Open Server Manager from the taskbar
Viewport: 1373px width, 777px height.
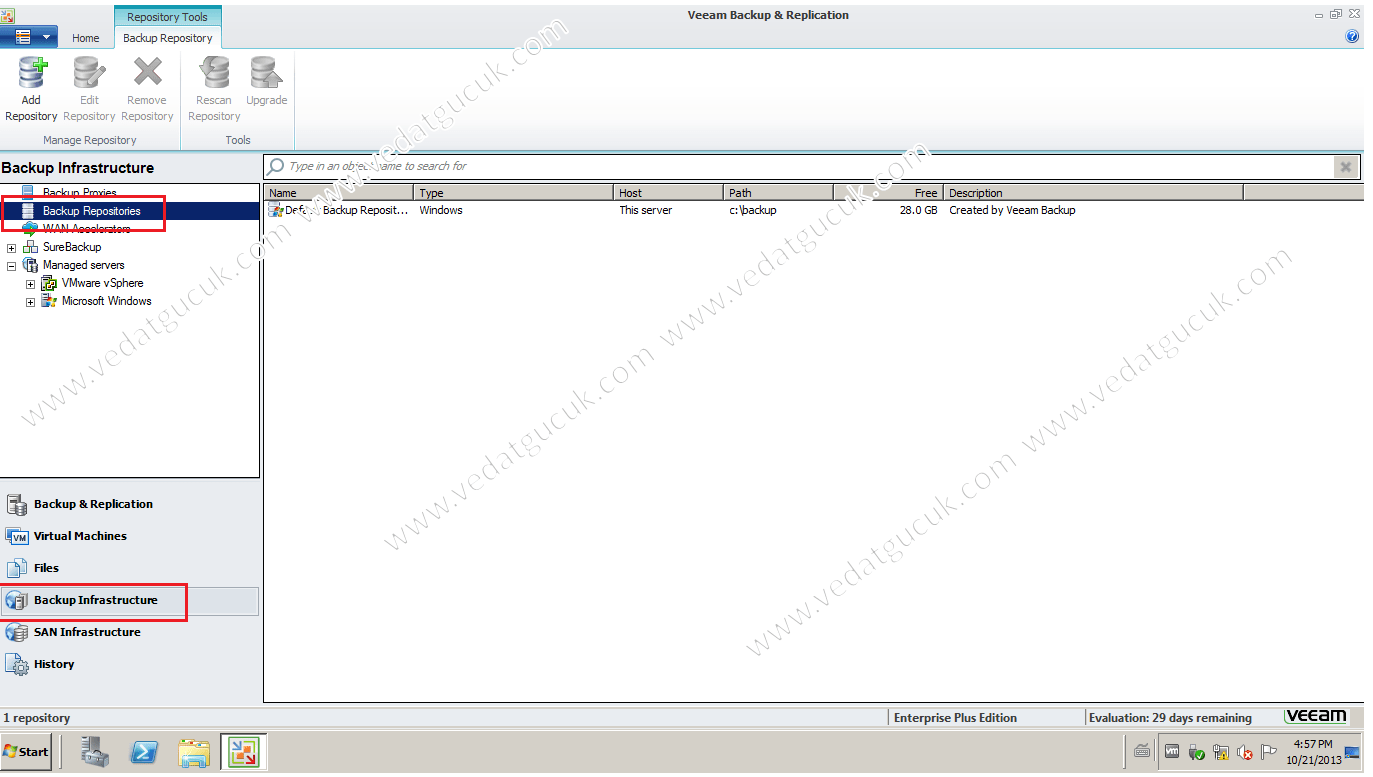point(96,752)
